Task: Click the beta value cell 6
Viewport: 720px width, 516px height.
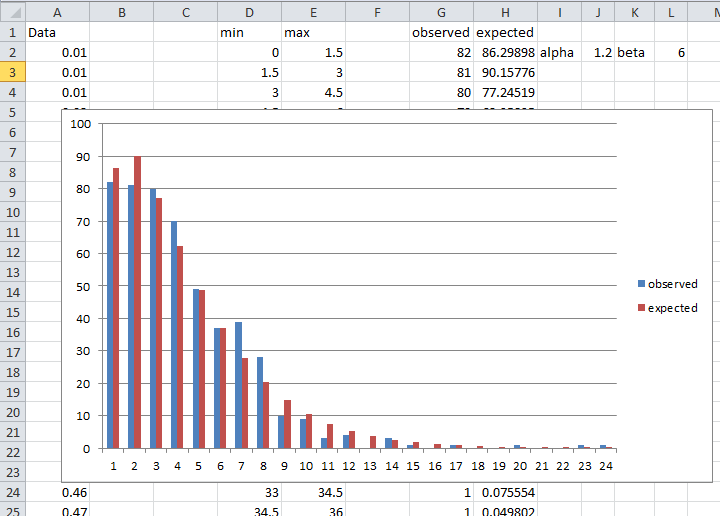Action: click(x=672, y=52)
